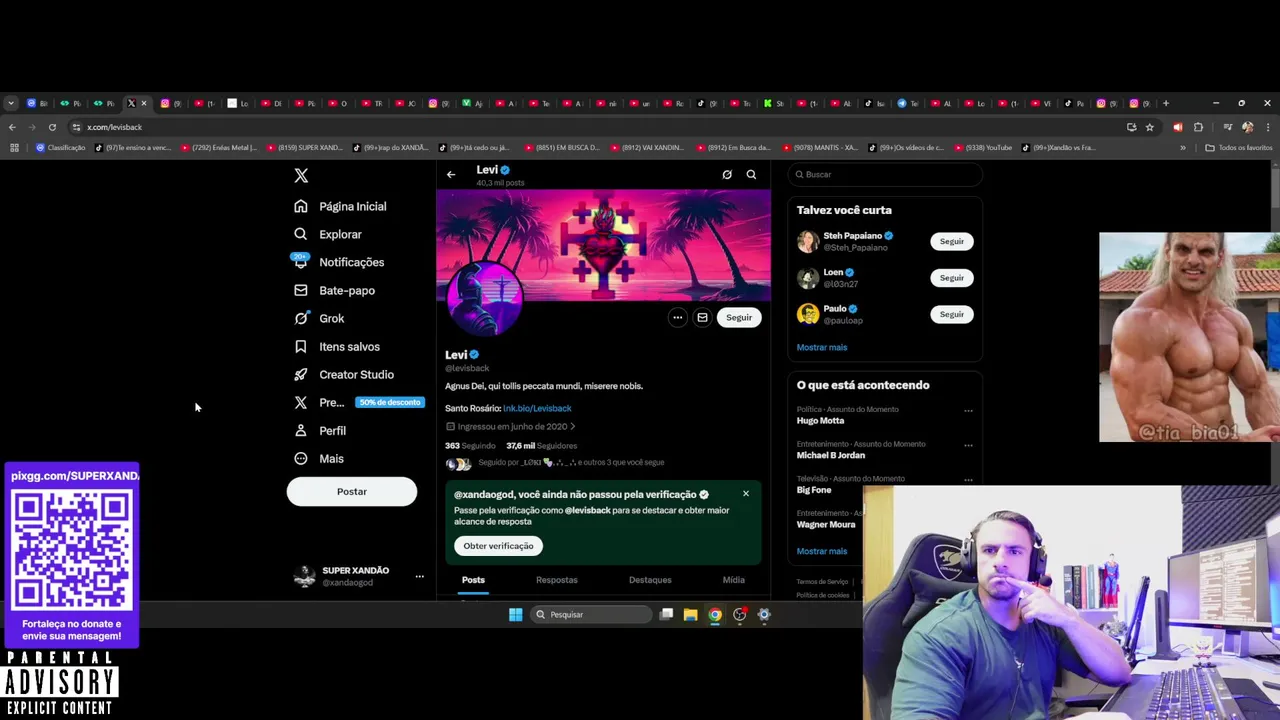Open the Michael B Jordan trend

831,455
